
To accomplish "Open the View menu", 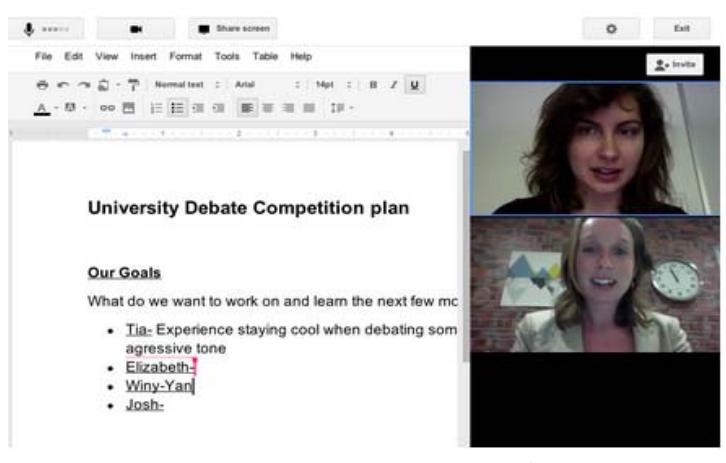I will tap(106, 56).
